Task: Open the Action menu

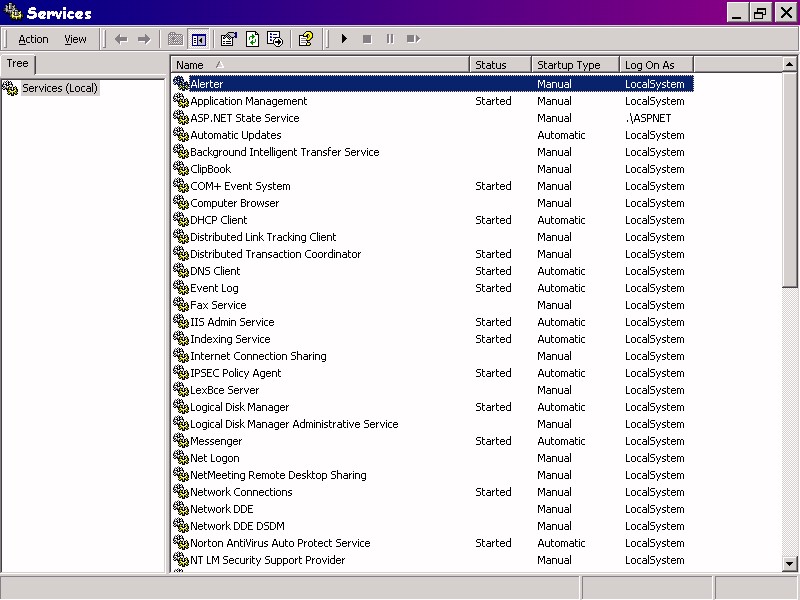Action: pyautogui.click(x=33, y=39)
